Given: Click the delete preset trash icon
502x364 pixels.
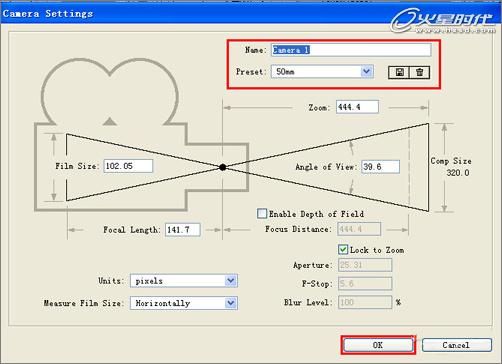Looking at the screenshot, I should 420,72.
